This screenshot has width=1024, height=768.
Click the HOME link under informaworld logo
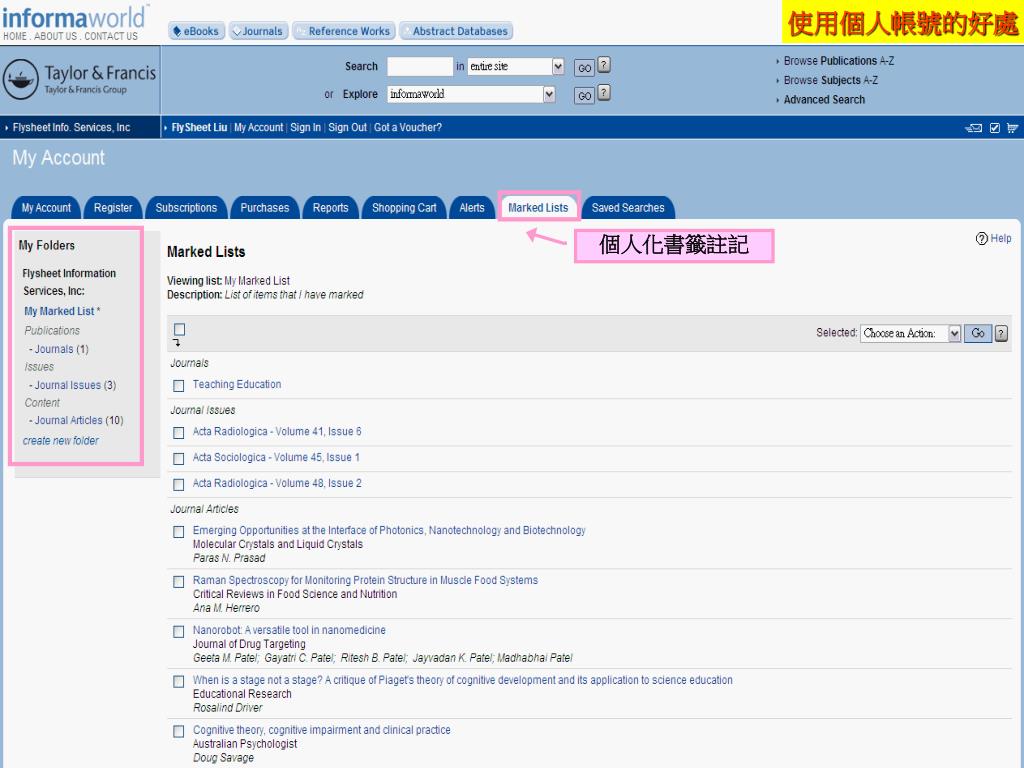[x=15, y=37]
